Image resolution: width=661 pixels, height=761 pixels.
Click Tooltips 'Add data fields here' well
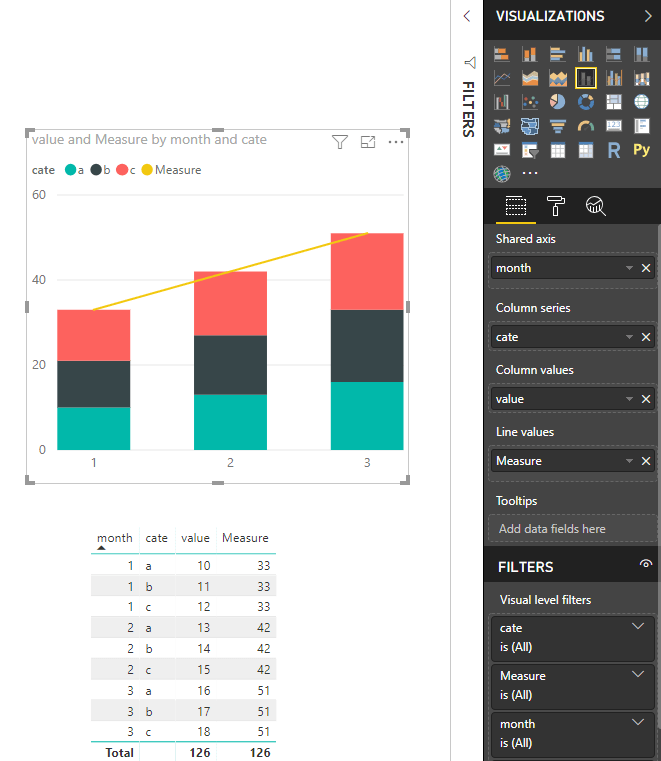[x=572, y=529]
